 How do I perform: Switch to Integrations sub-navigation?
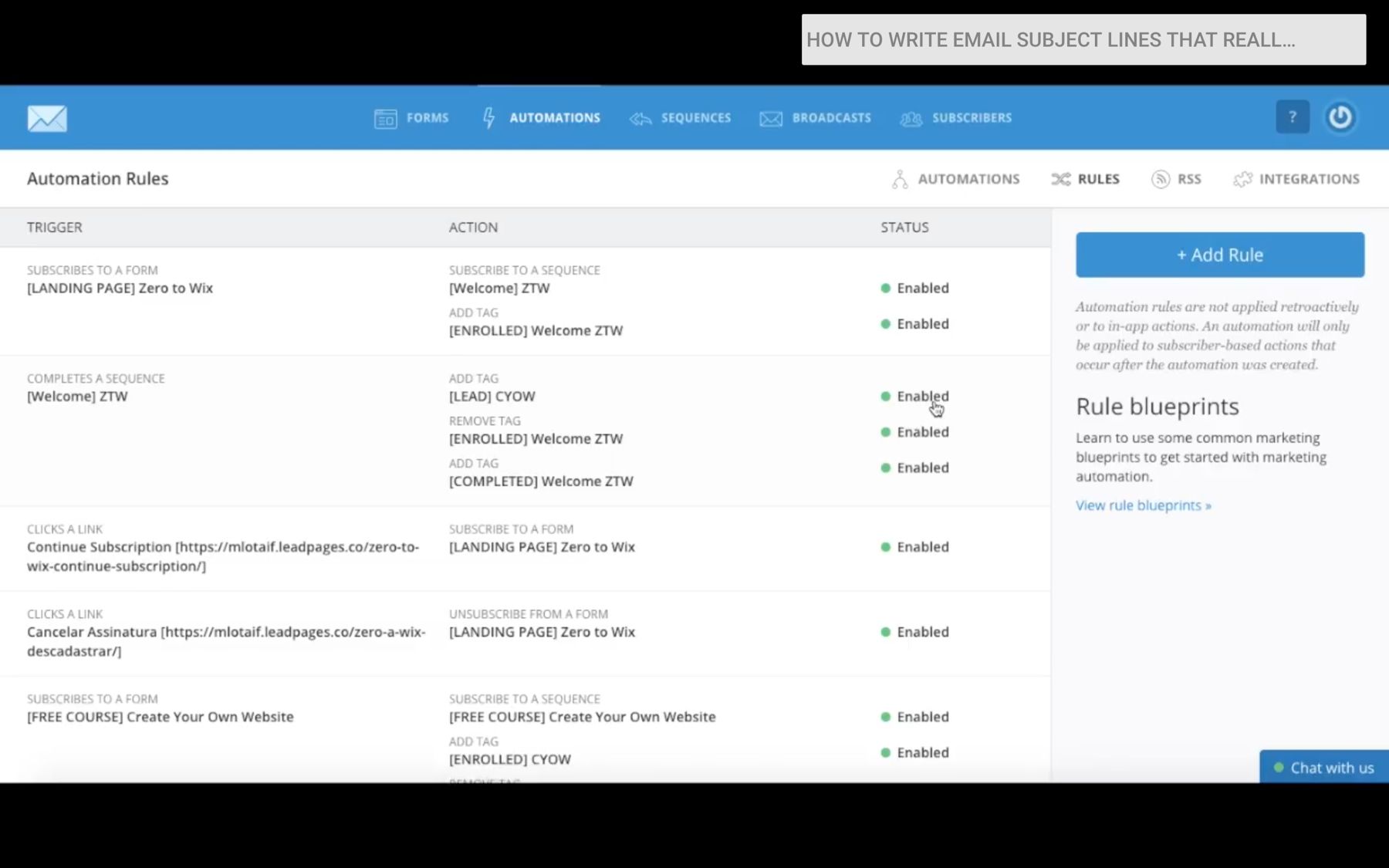click(x=1296, y=179)
